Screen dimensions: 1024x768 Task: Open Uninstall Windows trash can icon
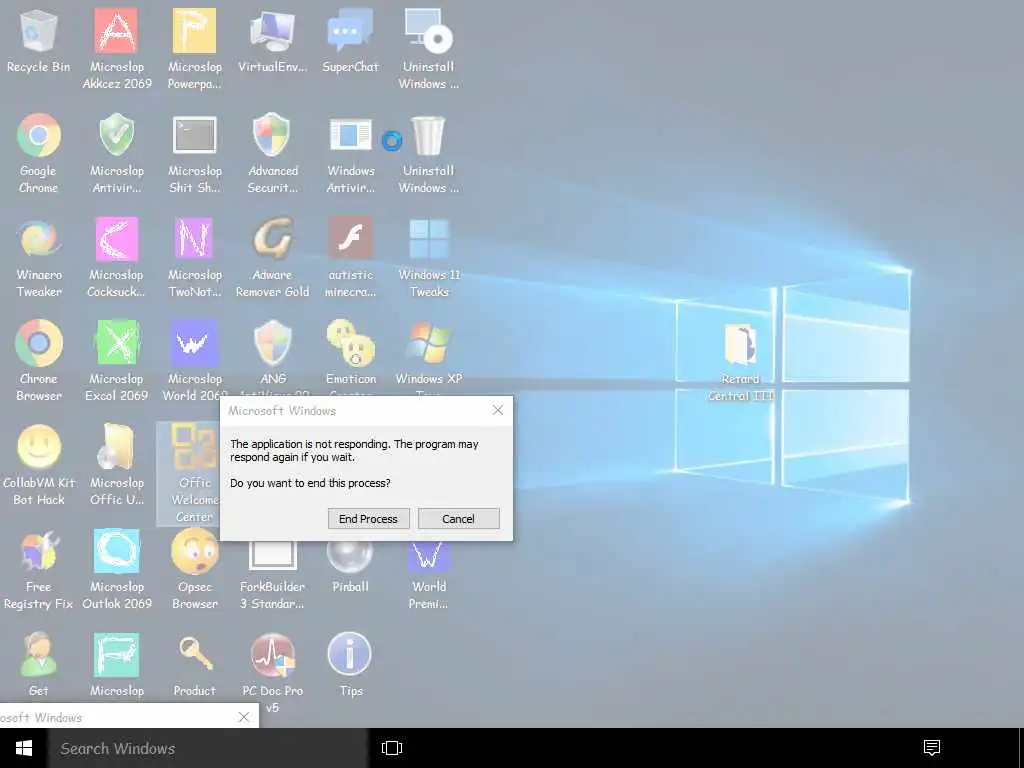pos(428,135)
